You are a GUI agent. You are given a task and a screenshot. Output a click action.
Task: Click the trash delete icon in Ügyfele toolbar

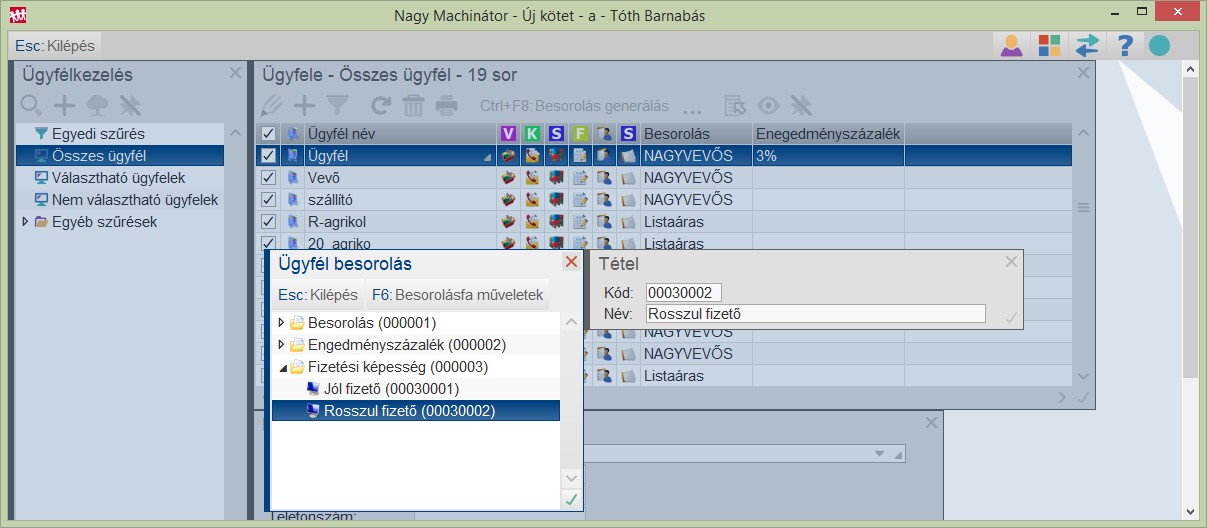click(x=413, y=105)
